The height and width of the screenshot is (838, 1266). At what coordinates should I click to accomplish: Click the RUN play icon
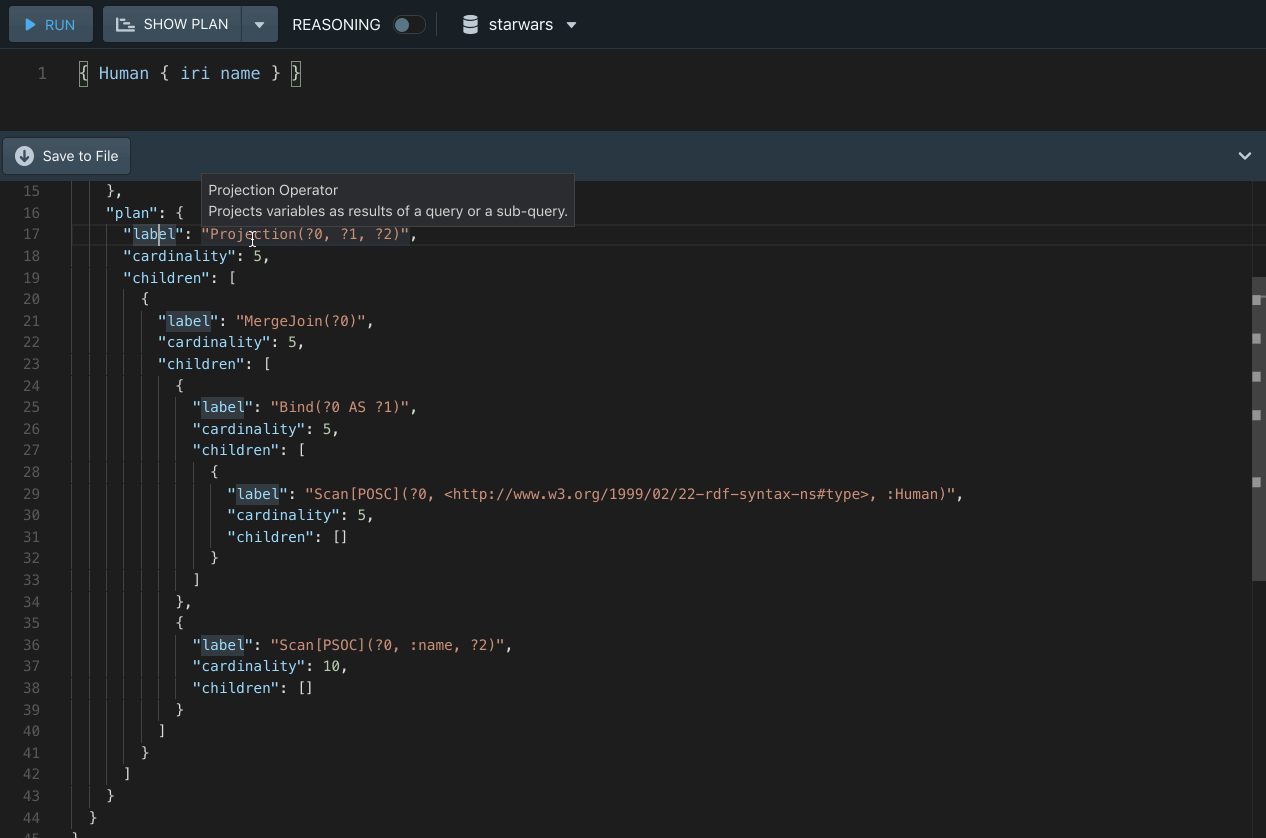[31, 25]
